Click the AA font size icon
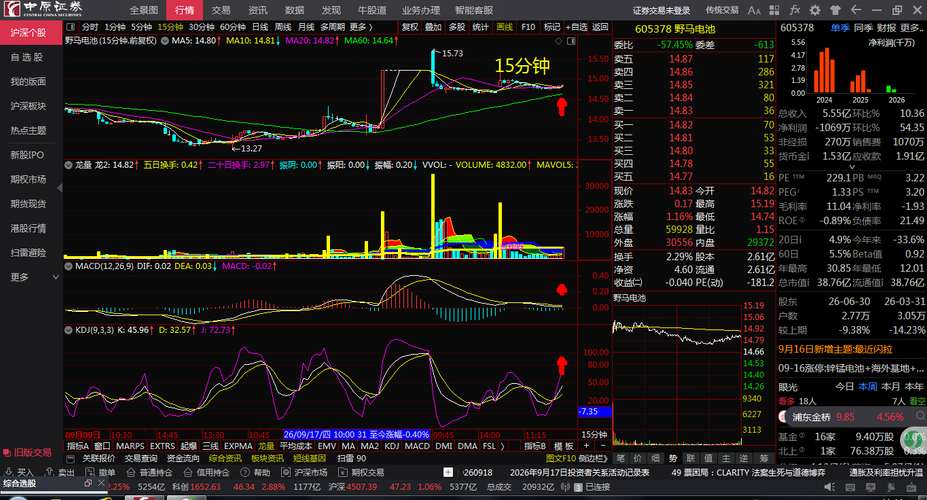Viewport: 927px width, 500px height. pyautogui.click(x=754, y=10)
